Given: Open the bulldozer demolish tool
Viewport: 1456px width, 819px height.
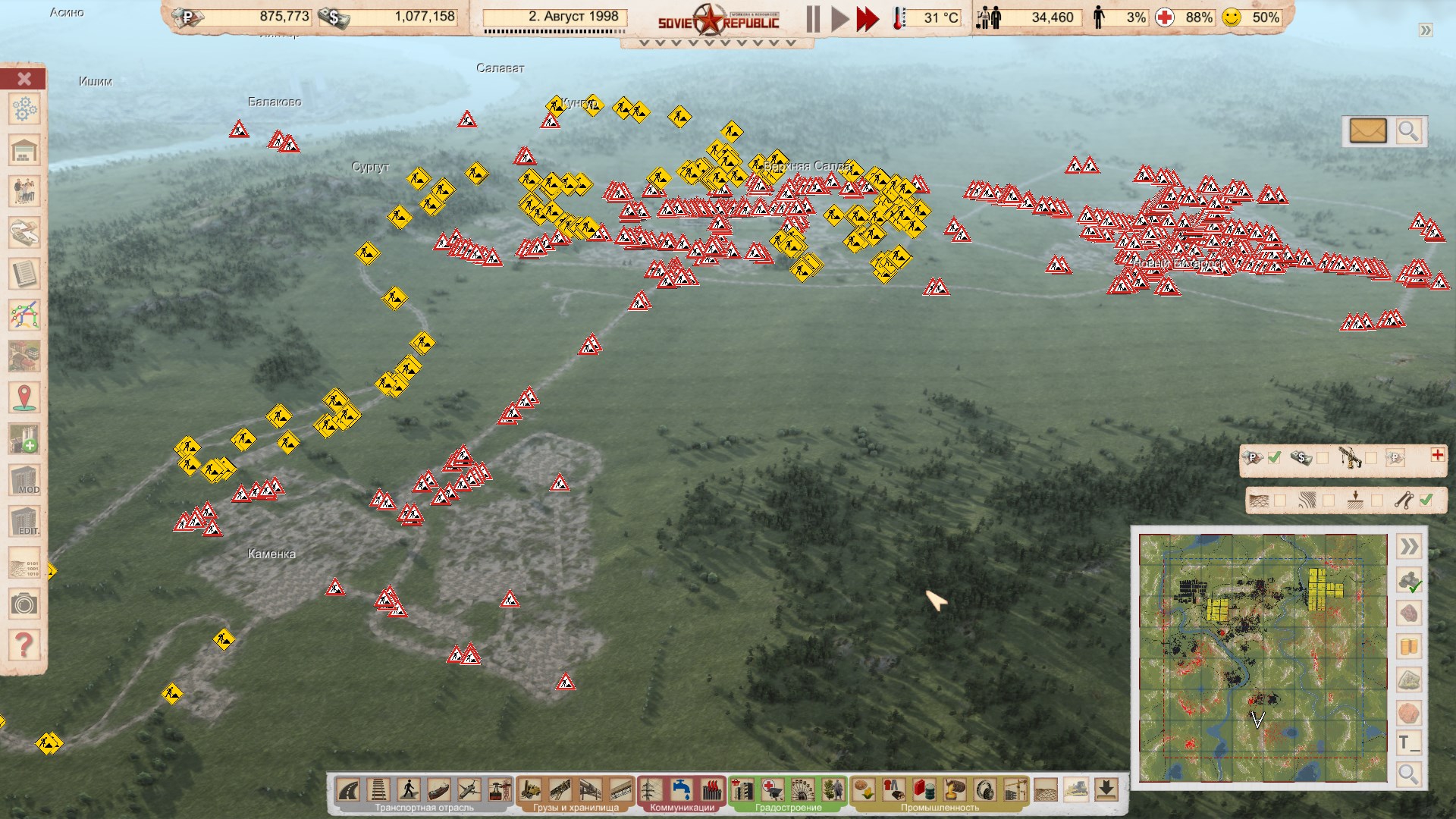Looking at the screenshot, I should pyautogui.click(x=1075, y=789).
